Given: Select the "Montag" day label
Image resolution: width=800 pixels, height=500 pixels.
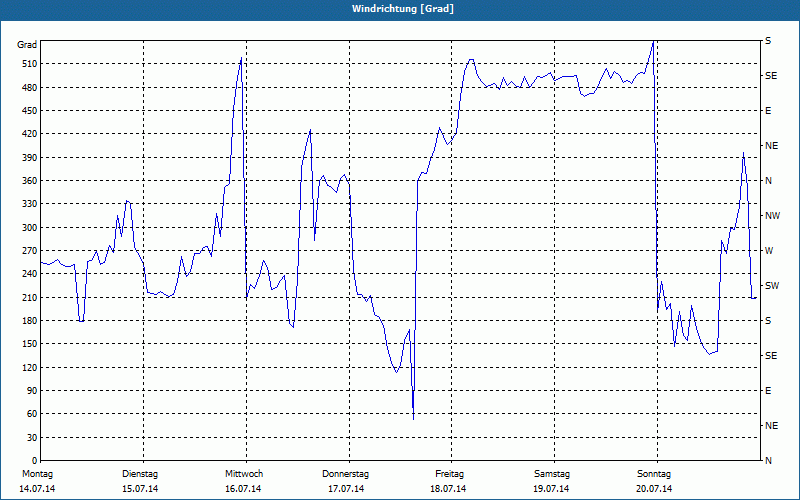Looking at the screenshot, I should click(x=37, y=474).
